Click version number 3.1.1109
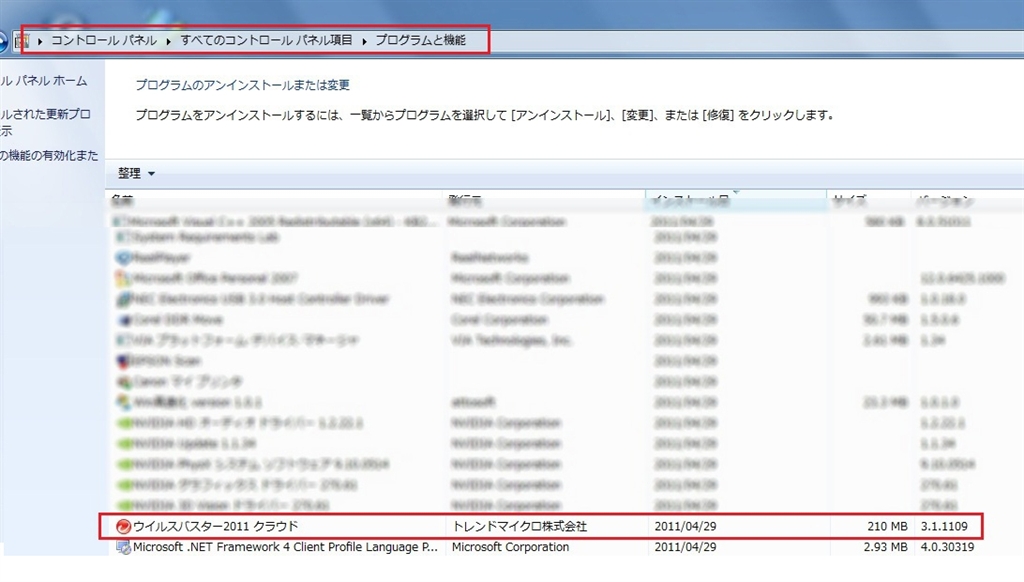Image resolution: width=1024 pixels, height=582 pixels. click(944, 526)
